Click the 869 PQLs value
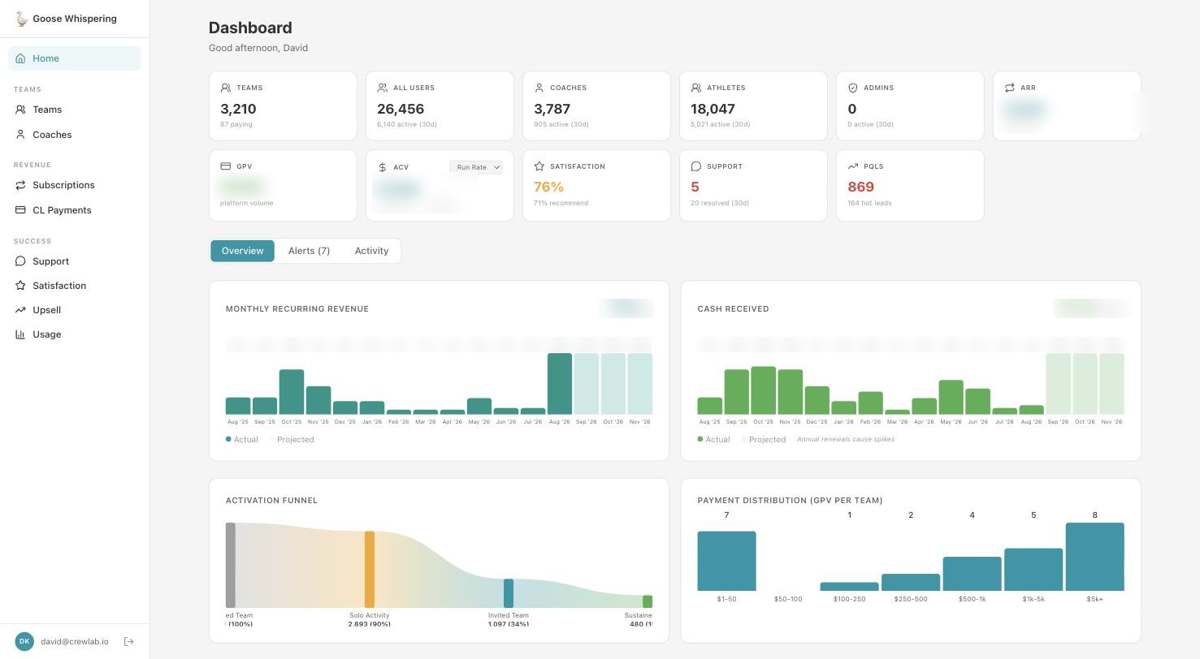The width and height of the screenshot is (1200, 659). coord(861,187)
